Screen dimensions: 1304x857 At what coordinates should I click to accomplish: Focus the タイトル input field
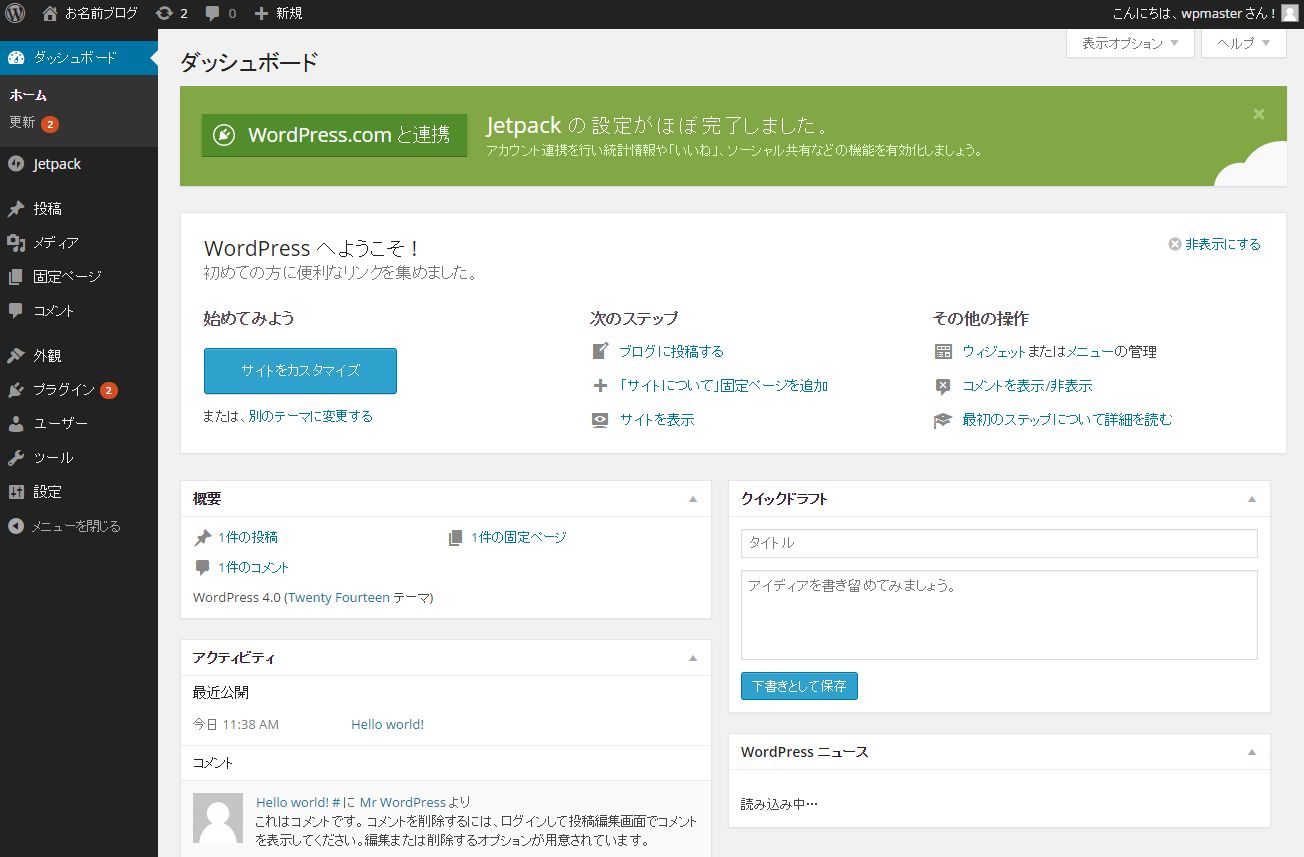click(999, 543)
